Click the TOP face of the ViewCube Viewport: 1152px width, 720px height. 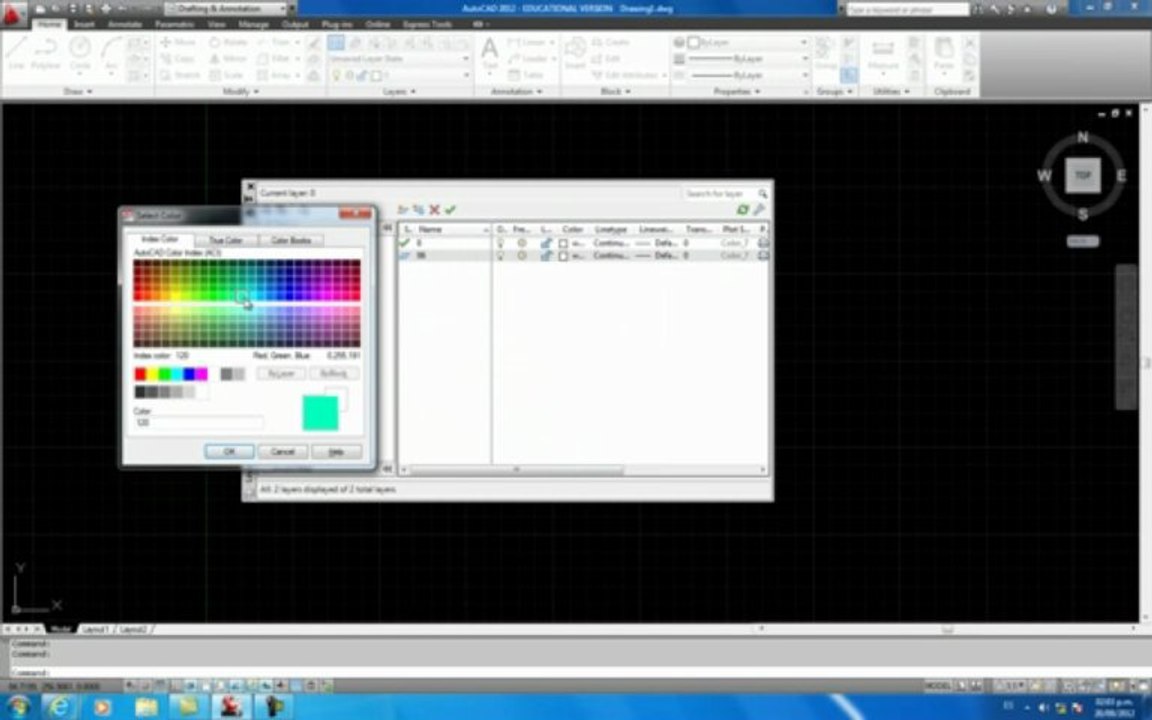coord(1083,176)
